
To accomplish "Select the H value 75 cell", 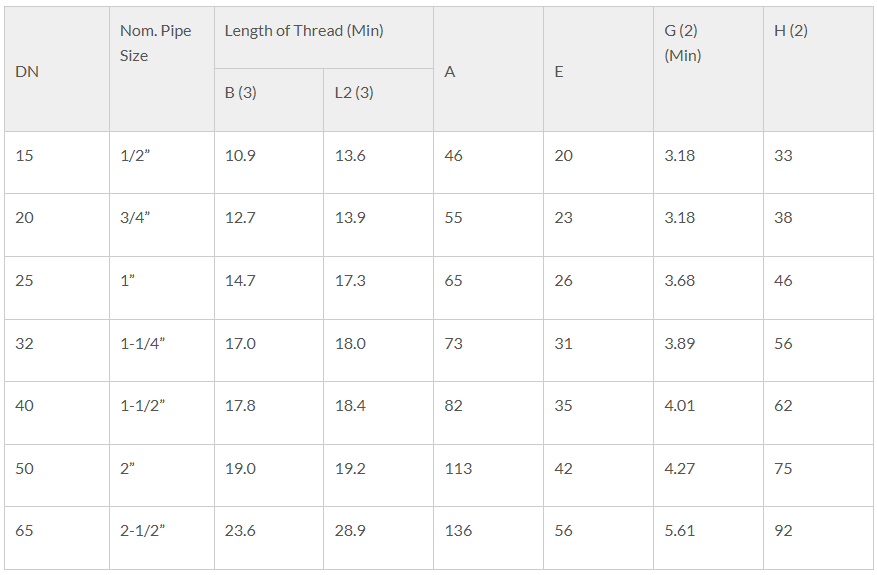I will 818,476.
